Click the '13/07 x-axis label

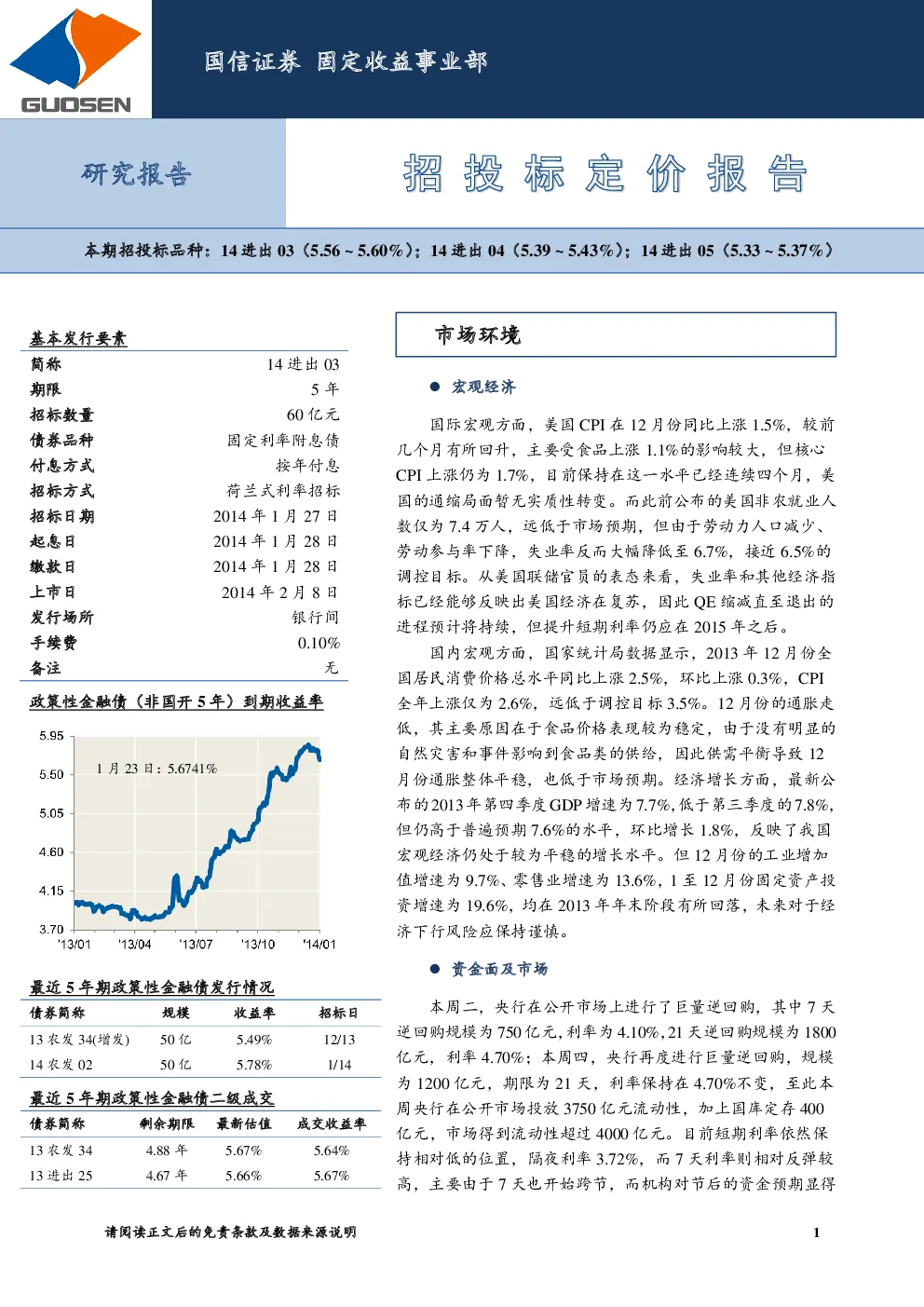point(196,944)
